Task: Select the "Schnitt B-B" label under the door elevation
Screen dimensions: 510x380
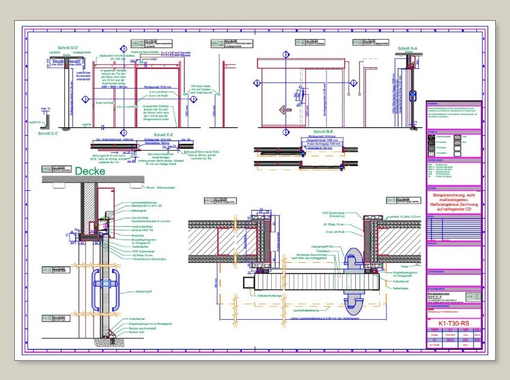Action: [323, 132]
